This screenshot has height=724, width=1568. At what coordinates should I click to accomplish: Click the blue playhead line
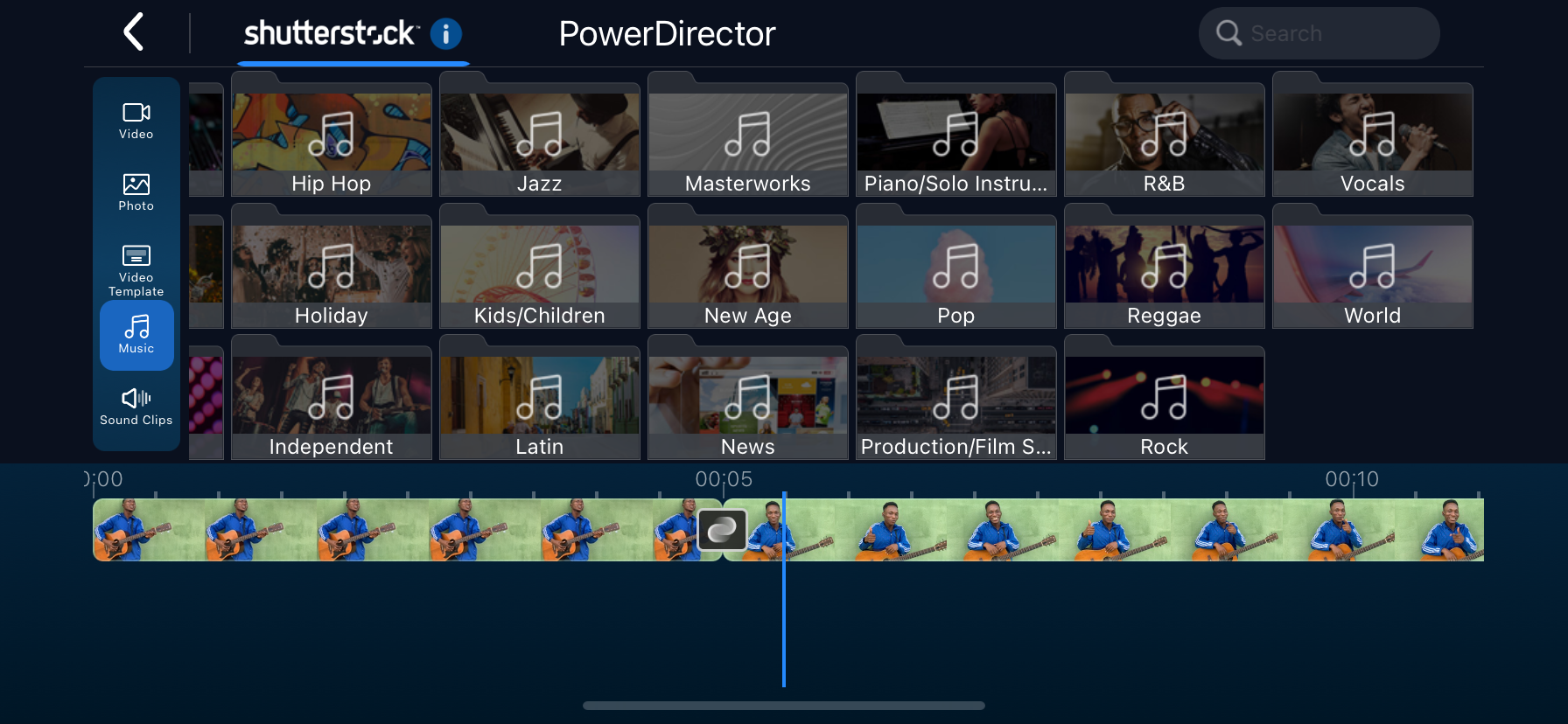tap(784, 589)
